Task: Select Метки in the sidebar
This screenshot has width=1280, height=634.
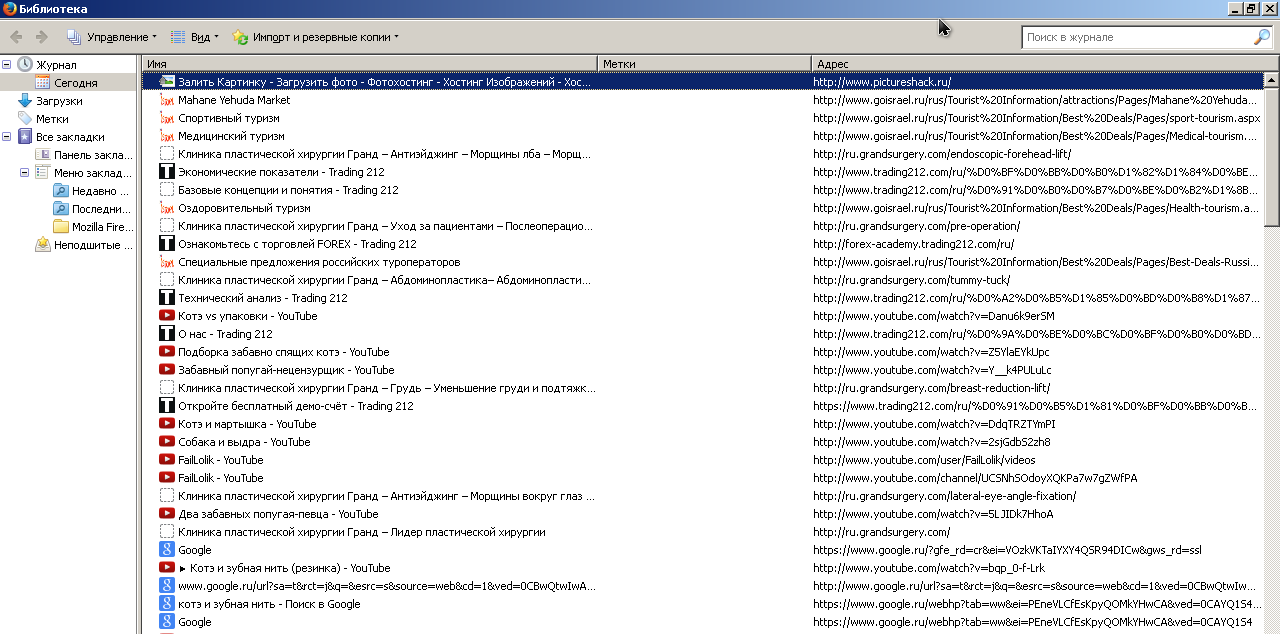Action: (52, 119)
